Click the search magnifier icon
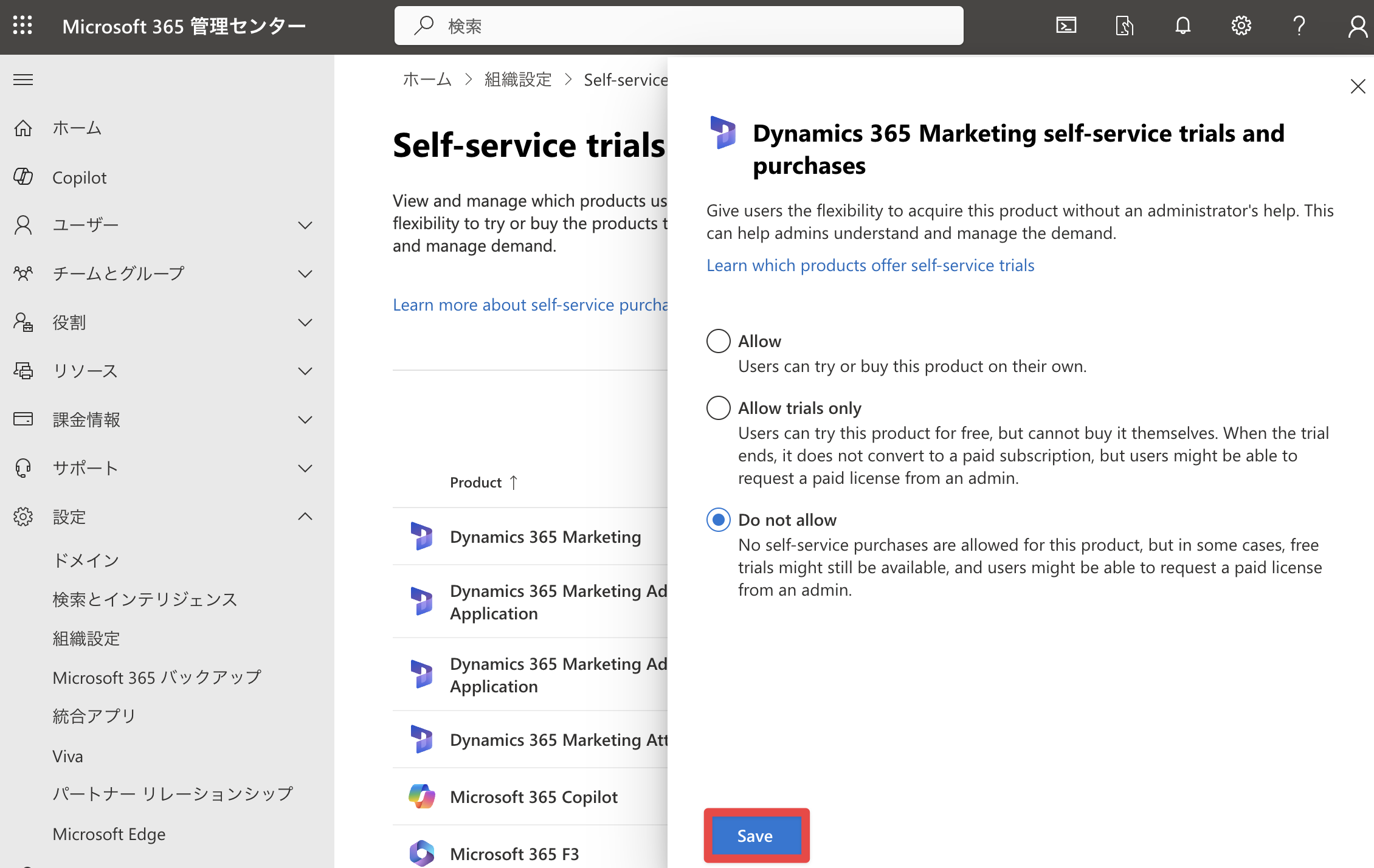The image size is (1374, 868). coord(424,26)
